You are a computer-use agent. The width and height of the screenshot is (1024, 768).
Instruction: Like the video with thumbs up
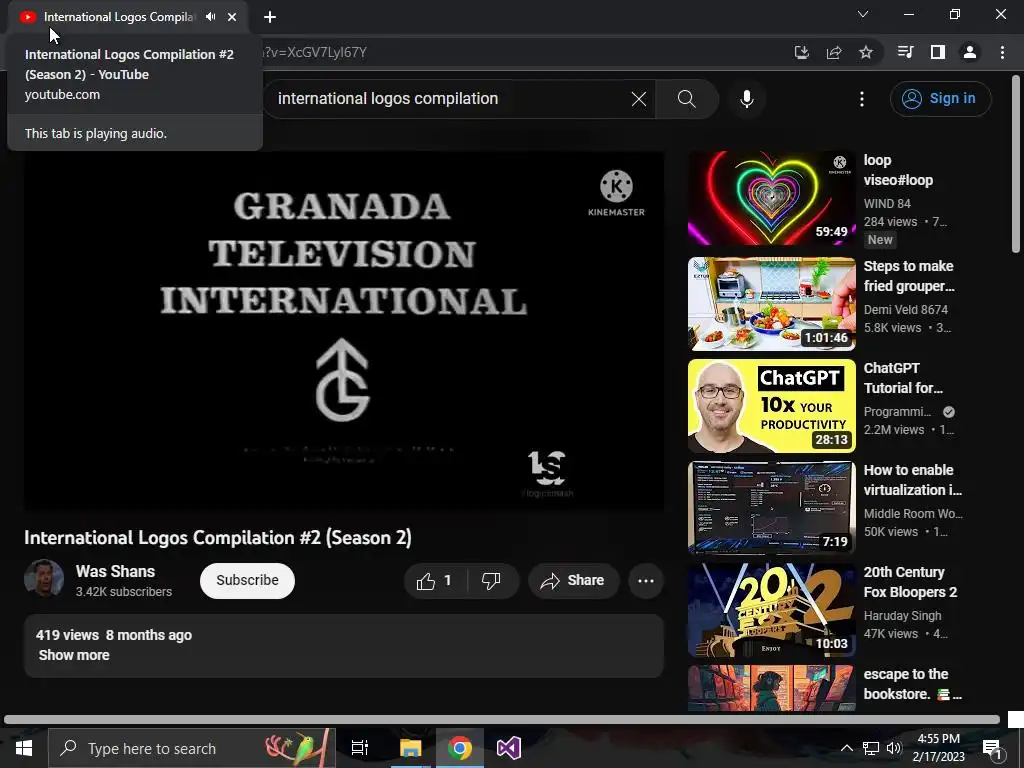(435, 581)
